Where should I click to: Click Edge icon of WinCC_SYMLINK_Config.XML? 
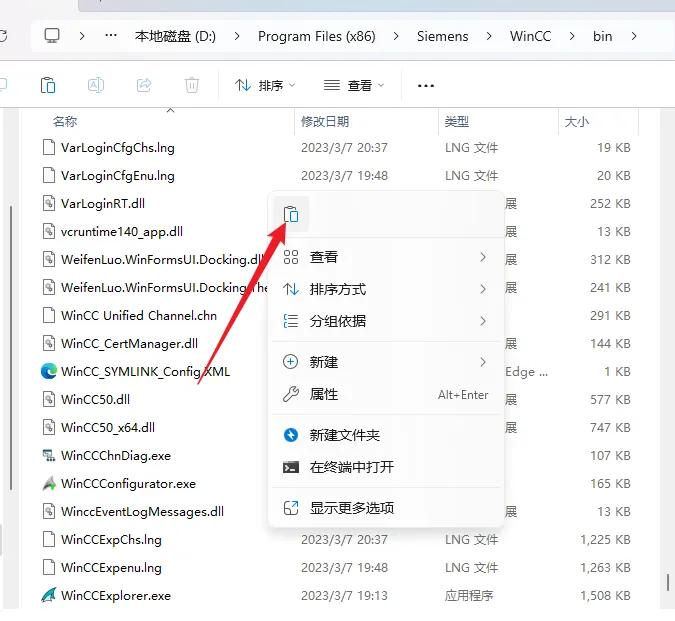pyautogui.click(x=49, y=371)
